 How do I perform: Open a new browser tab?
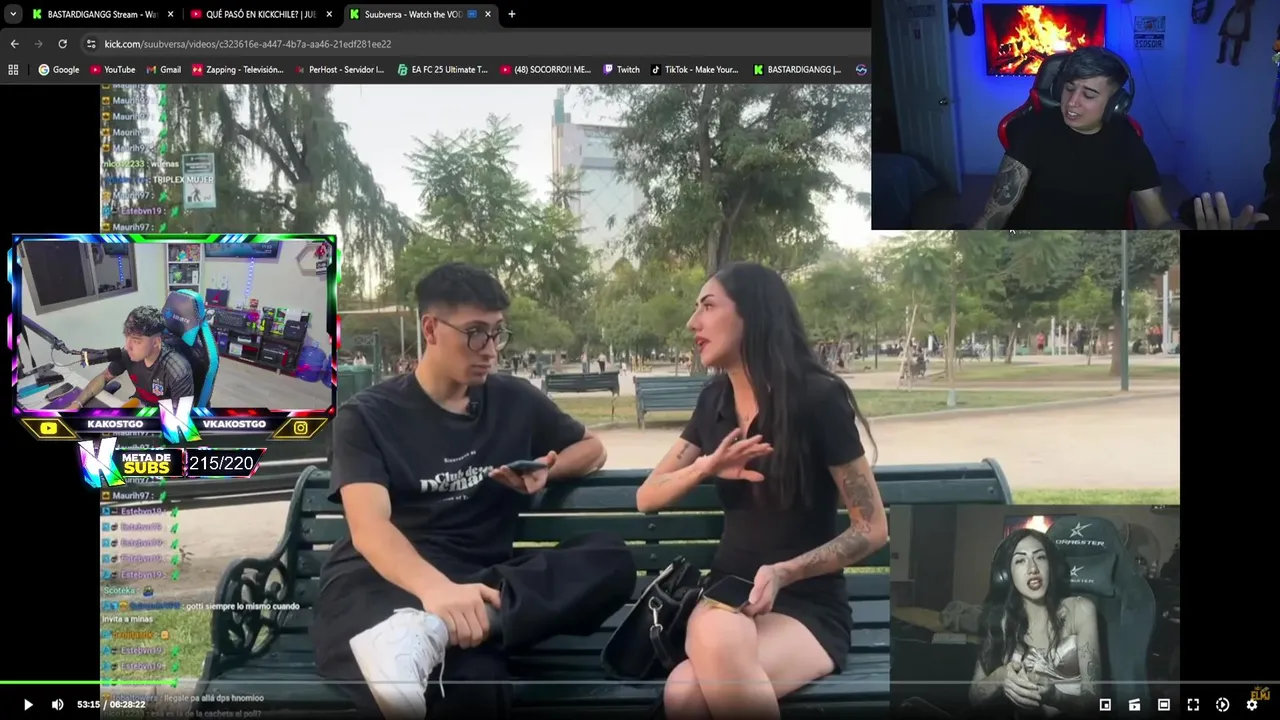[x=512, y=14]
